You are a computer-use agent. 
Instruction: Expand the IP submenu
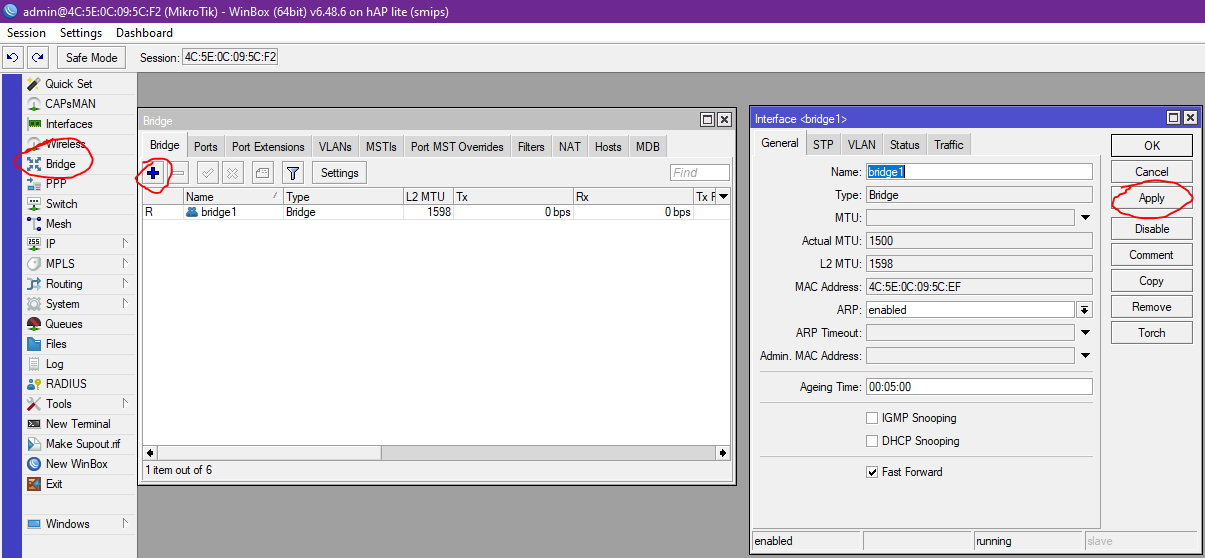[126, 244]
